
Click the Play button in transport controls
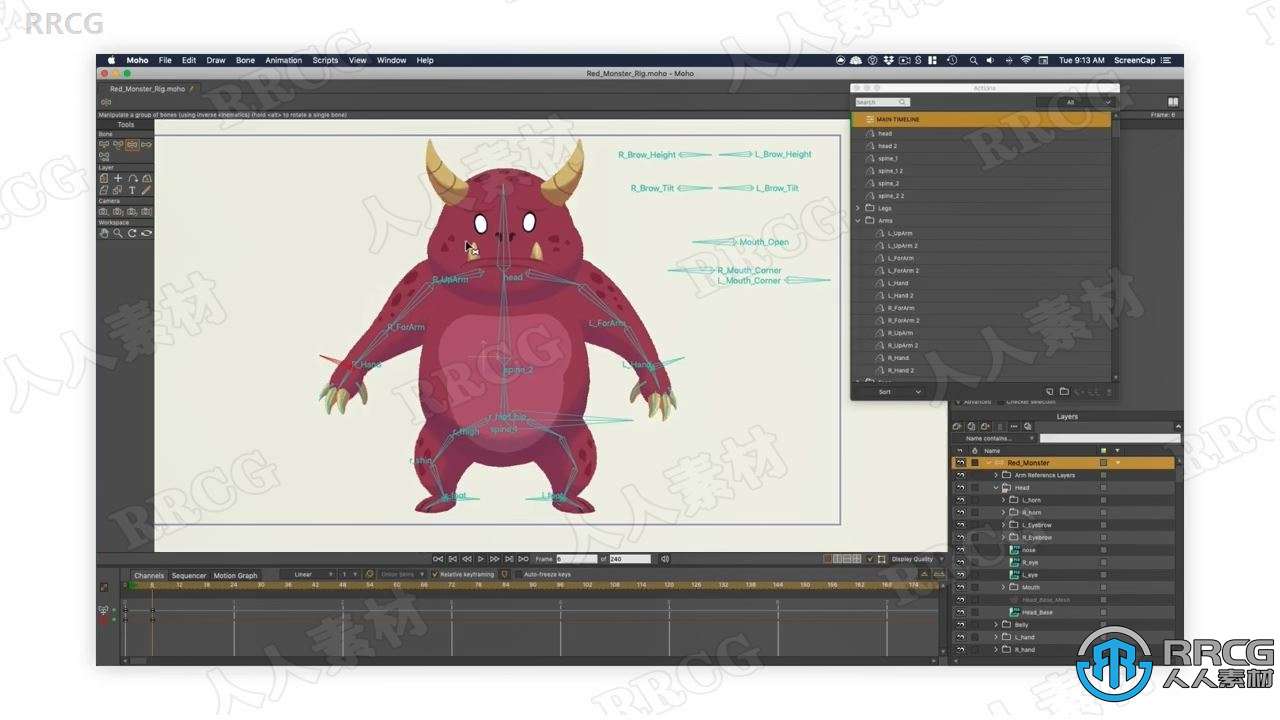click(481, 559)
